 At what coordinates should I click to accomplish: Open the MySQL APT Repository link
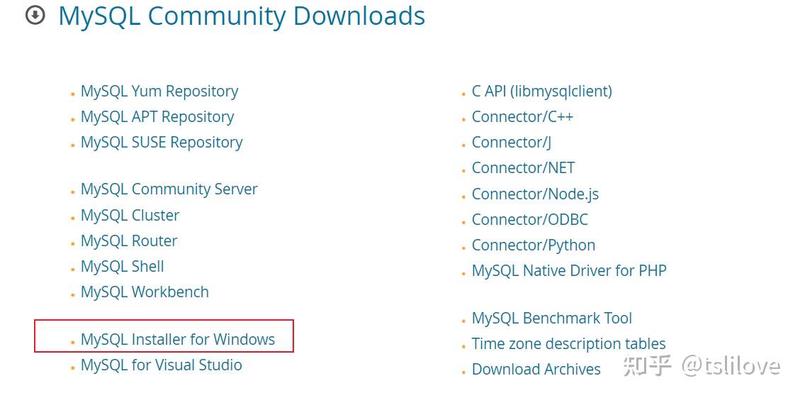[157, 117]
